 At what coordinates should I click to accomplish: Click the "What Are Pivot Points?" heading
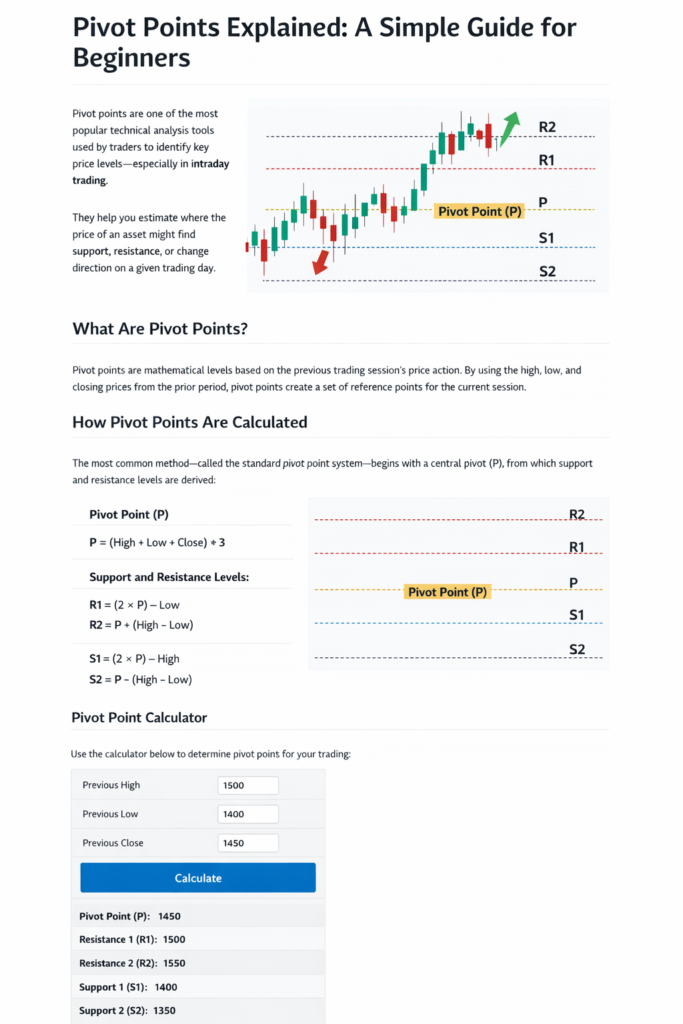point(160,329)
